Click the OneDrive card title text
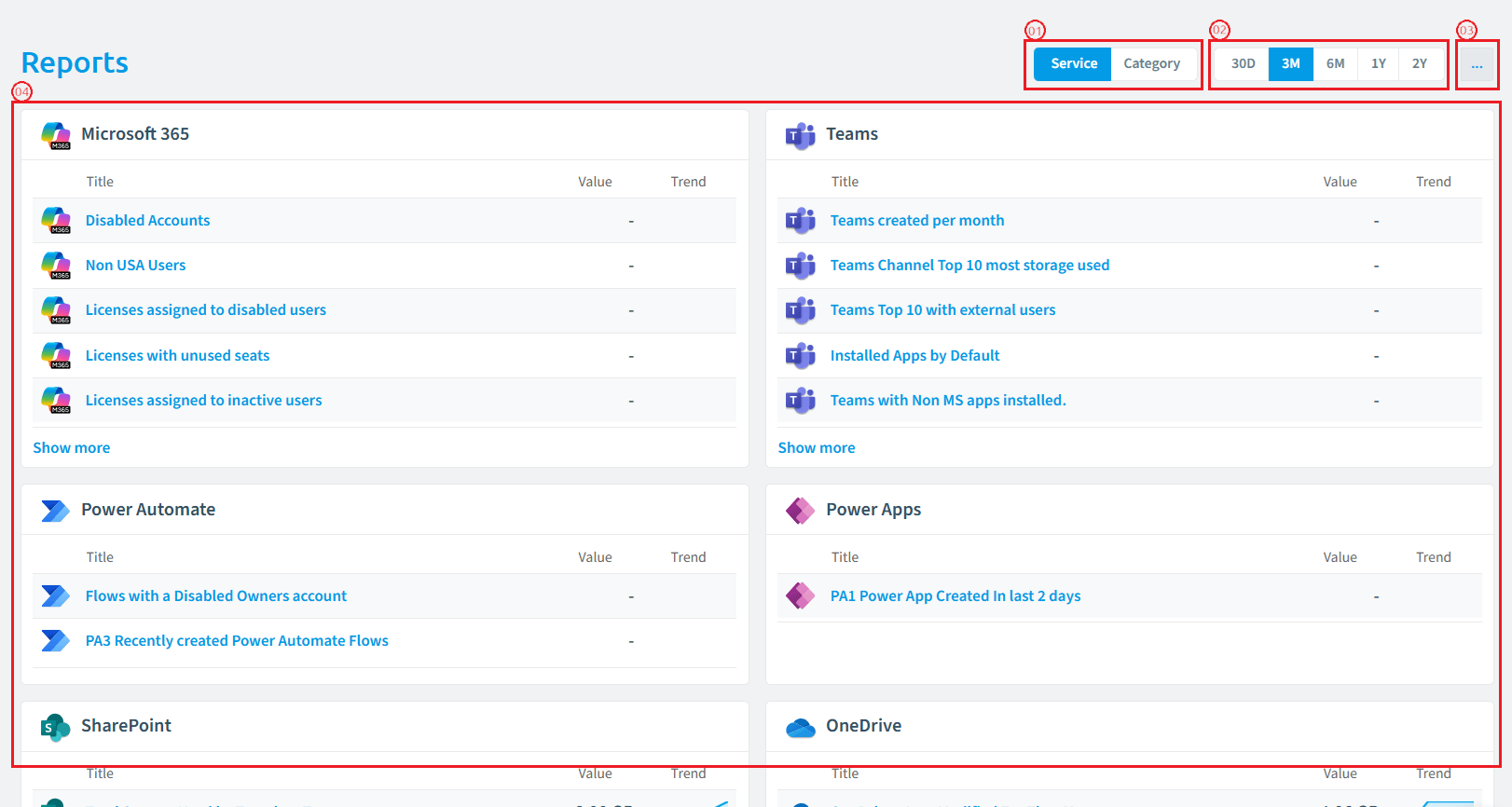This screenshot has height=807, width=1512. point(863,726)
